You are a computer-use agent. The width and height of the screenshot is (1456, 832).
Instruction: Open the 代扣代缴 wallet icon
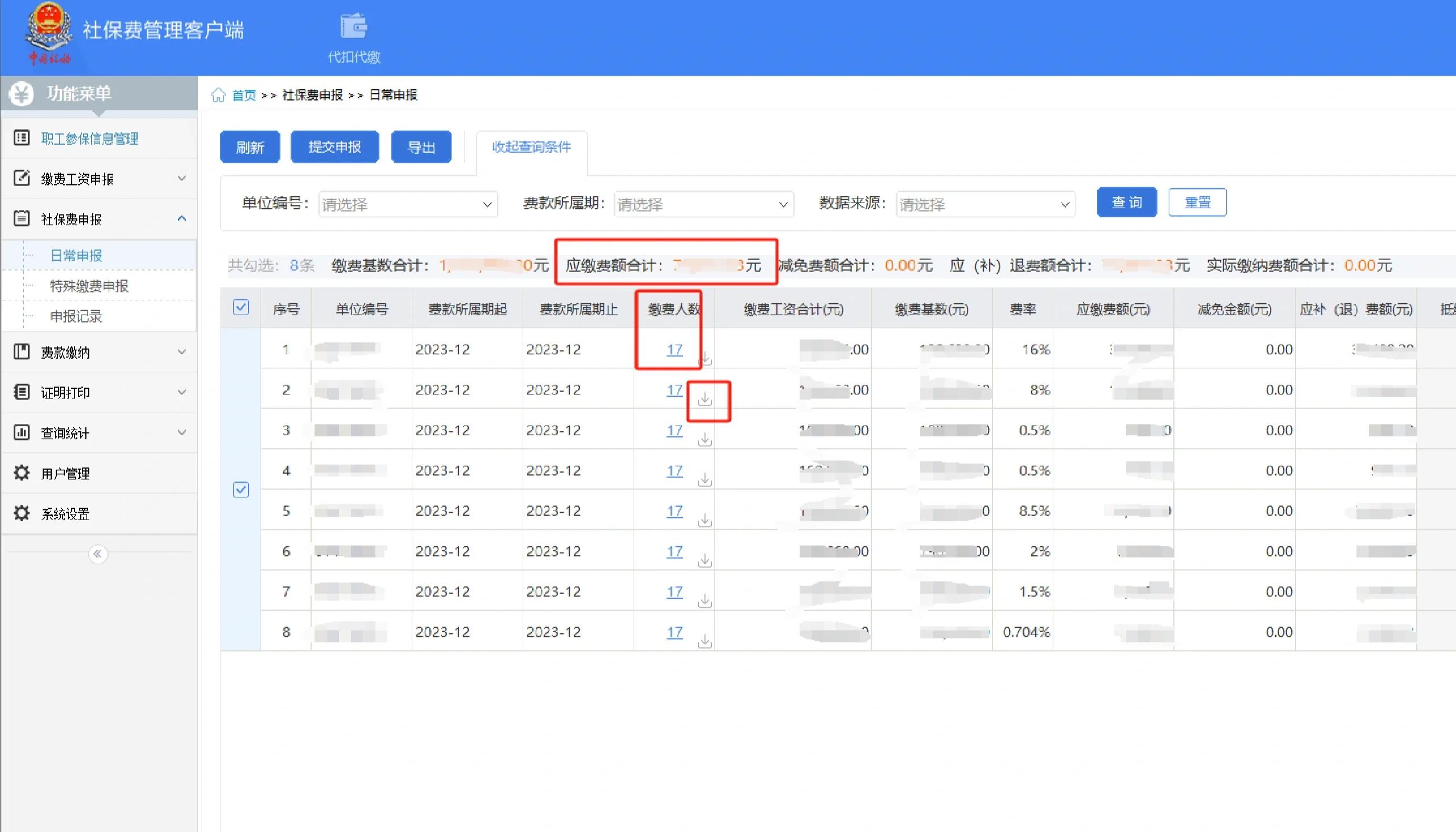[x=354, y=27]
